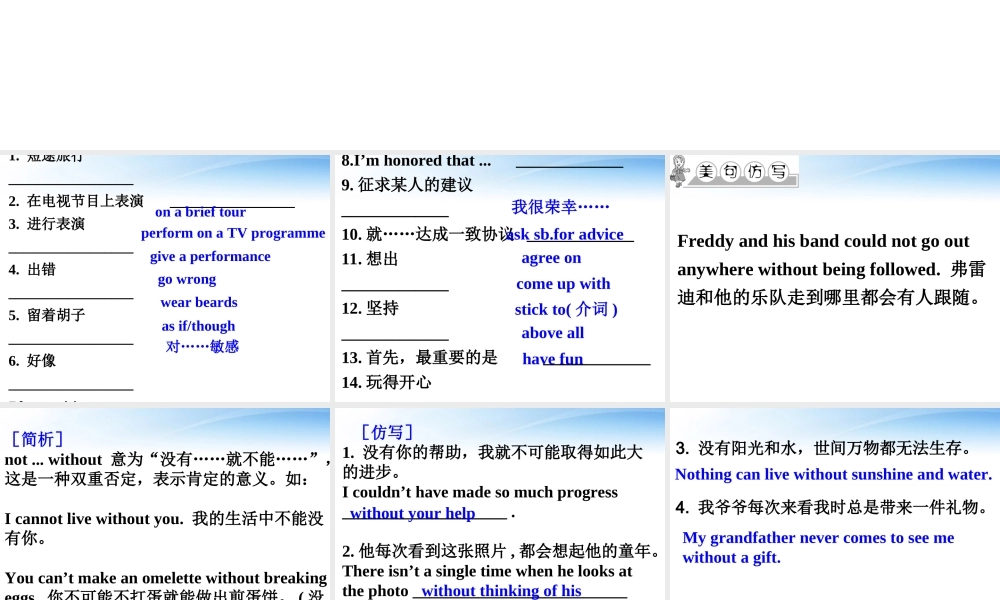
Task: Click 'My grandfather never comes to see me'
Action: (818, 538)
